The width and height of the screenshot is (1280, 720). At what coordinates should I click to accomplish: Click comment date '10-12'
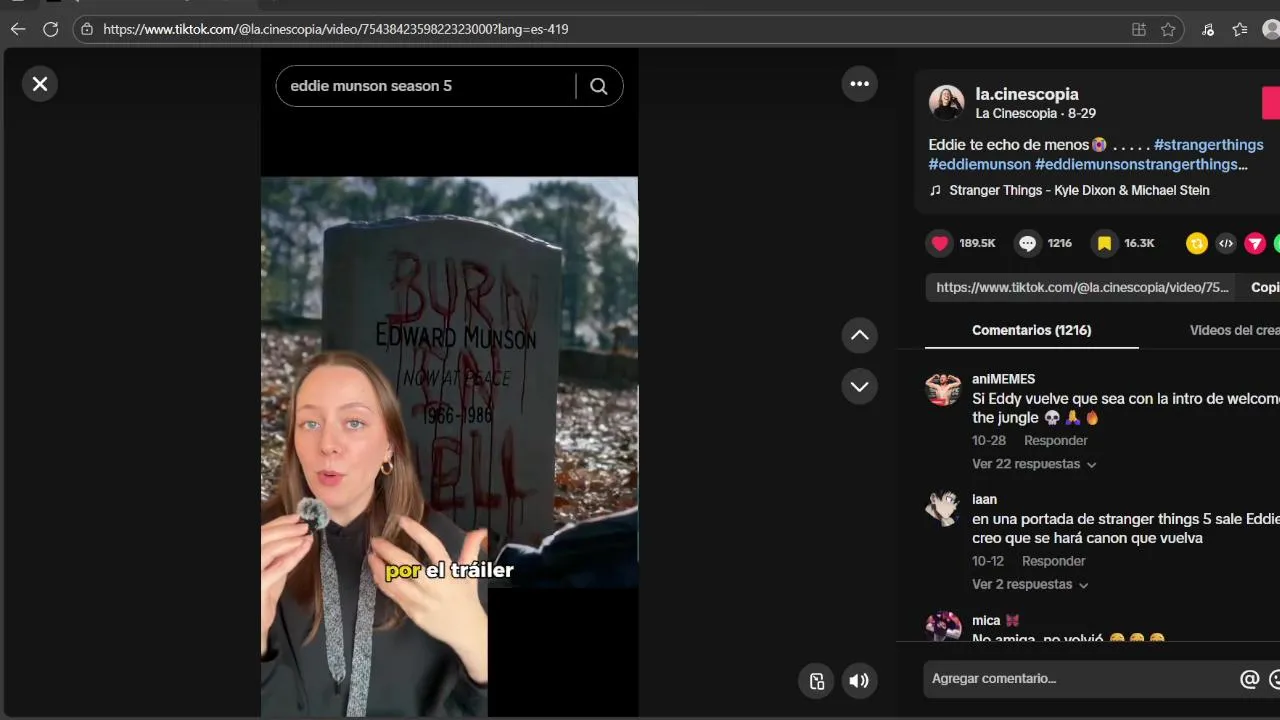point(988,561)
